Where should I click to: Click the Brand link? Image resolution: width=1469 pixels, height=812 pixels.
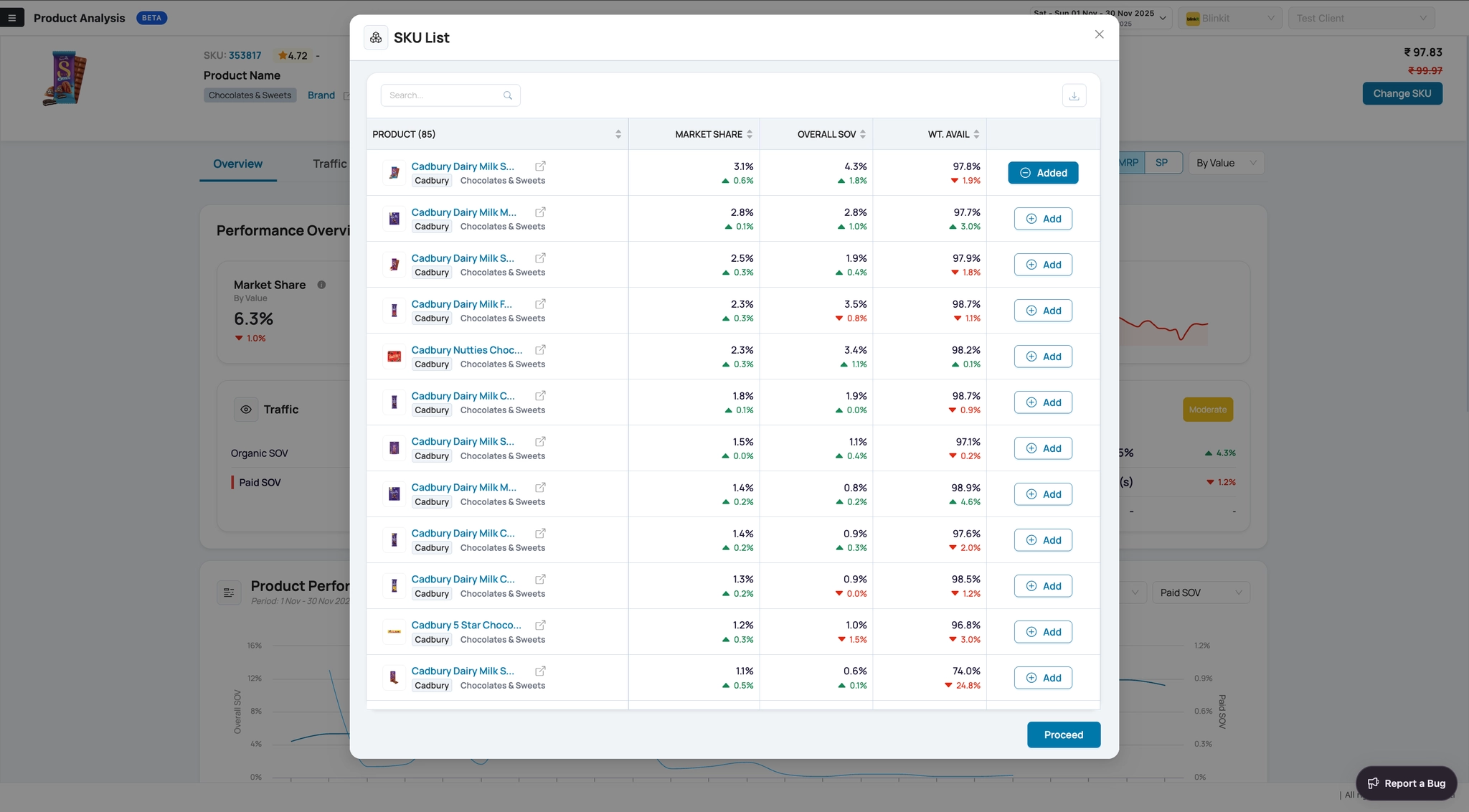[x=321, y=95]
